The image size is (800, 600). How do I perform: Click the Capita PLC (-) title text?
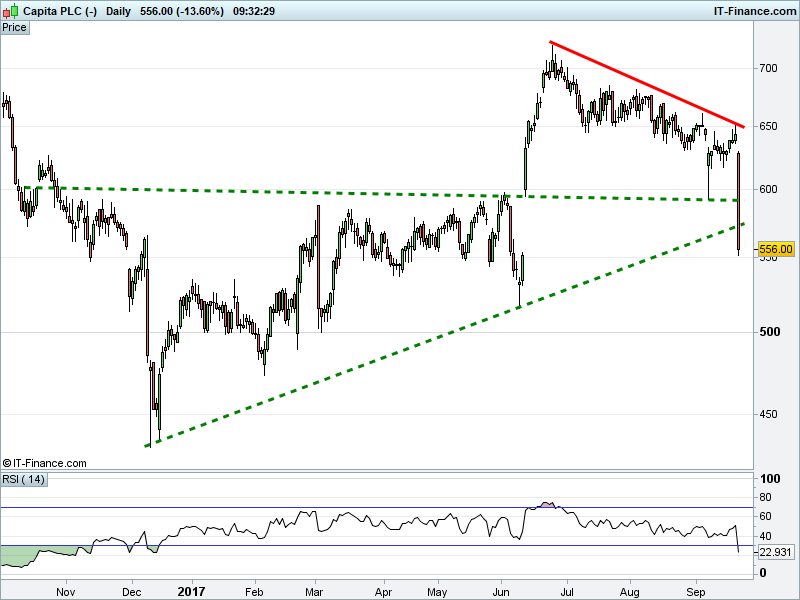point(60,11)
